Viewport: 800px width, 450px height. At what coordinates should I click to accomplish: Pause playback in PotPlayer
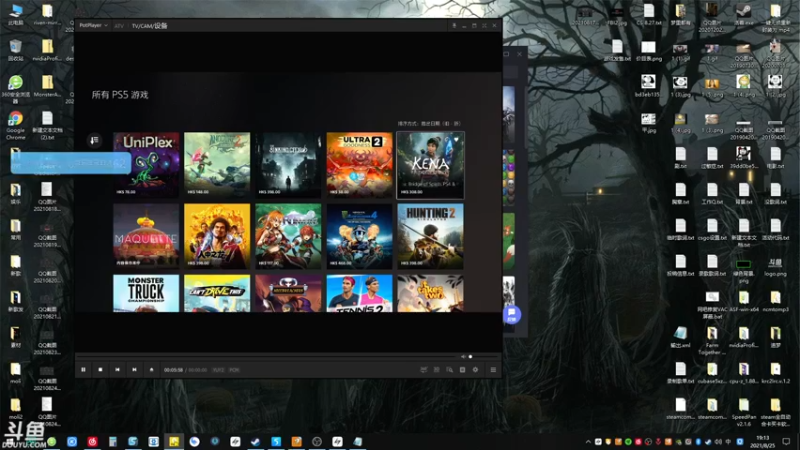click(x=83, y=369)
